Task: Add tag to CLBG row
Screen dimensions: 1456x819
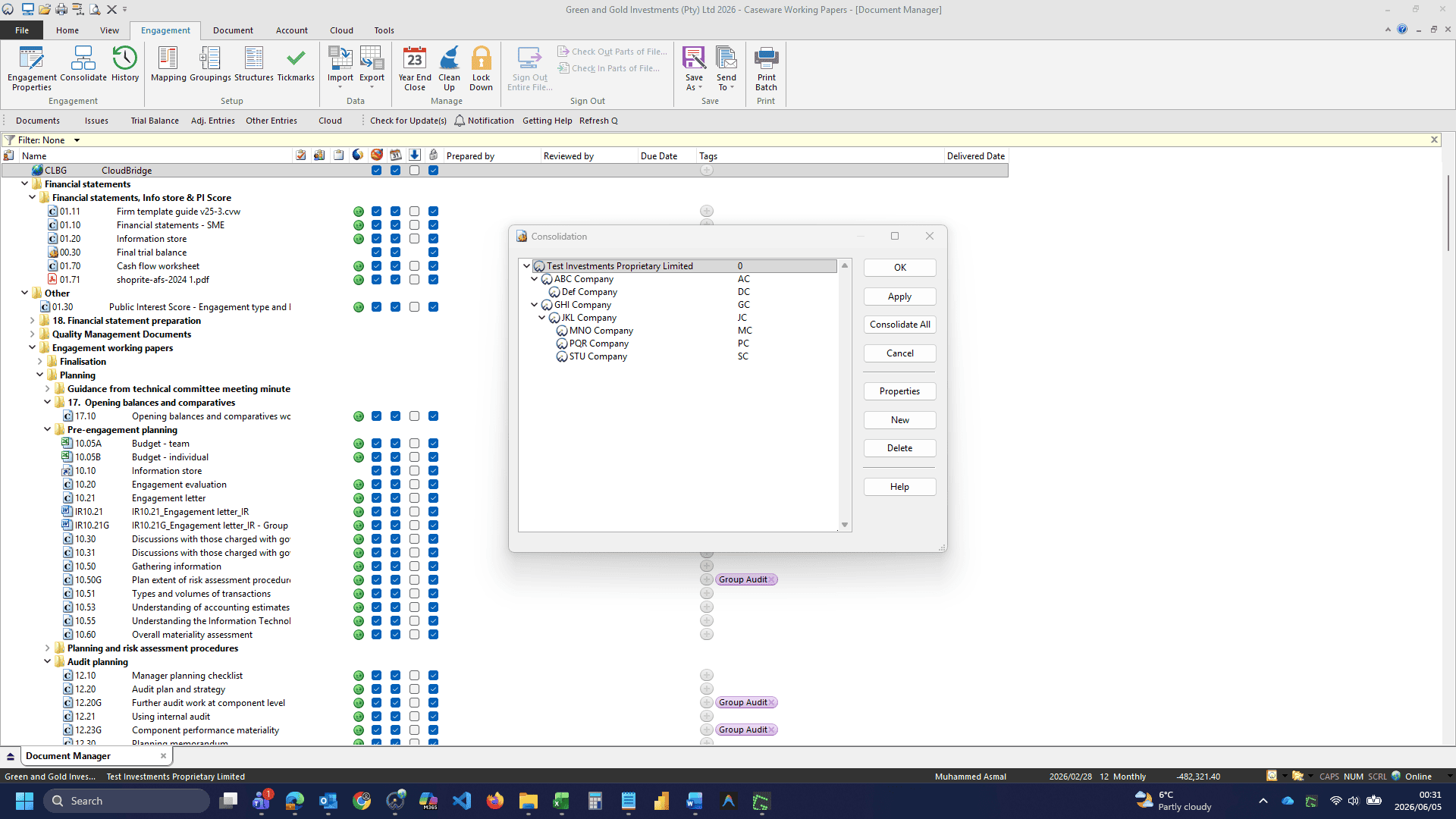Action: coord(707,171)
